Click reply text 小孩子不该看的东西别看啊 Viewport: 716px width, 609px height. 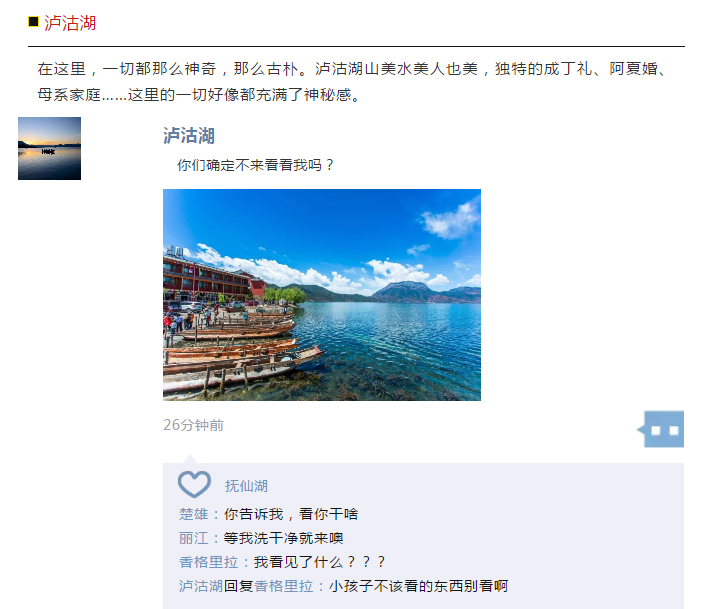coord(419,586)
